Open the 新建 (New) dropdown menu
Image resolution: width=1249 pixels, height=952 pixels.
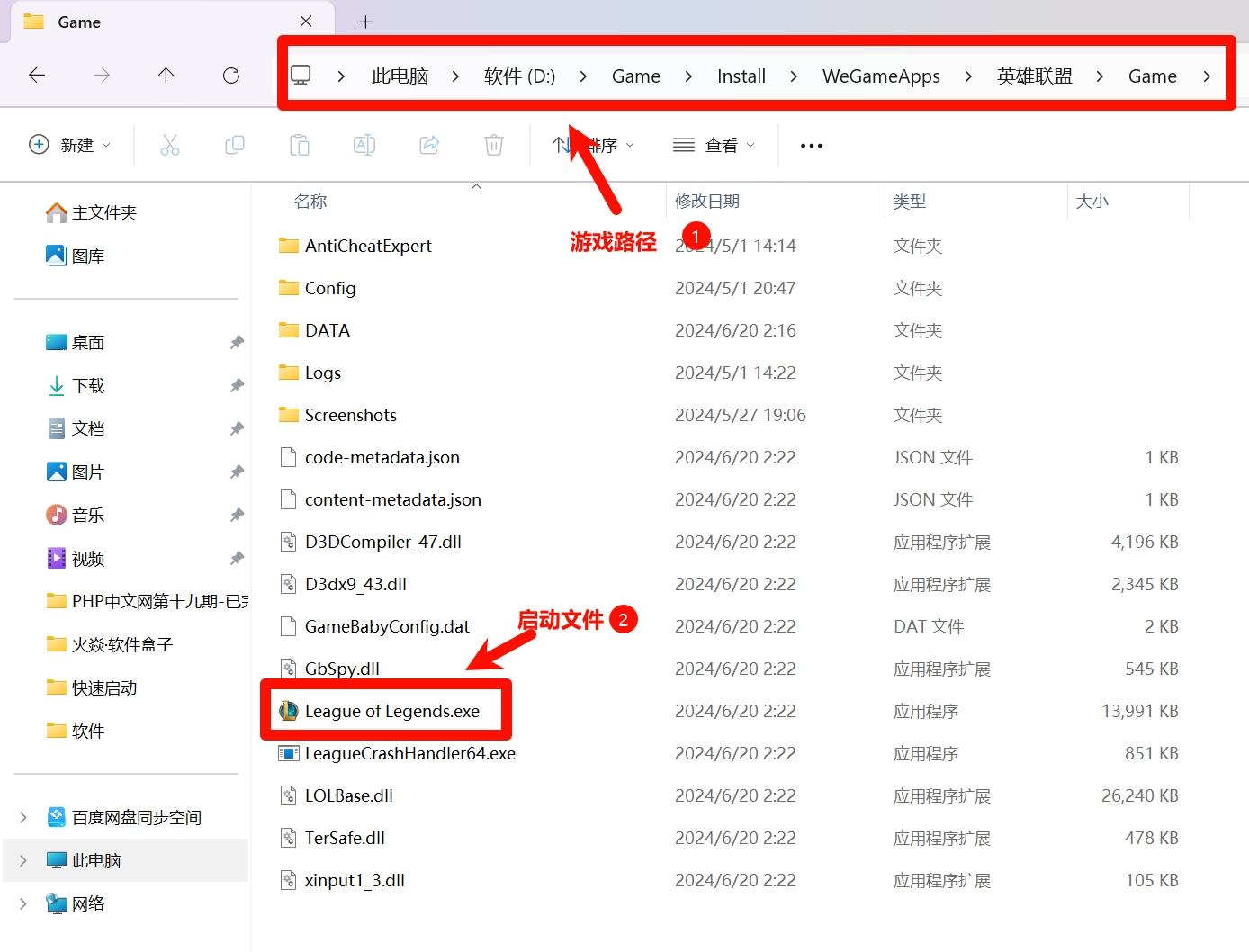click(70, 145)
